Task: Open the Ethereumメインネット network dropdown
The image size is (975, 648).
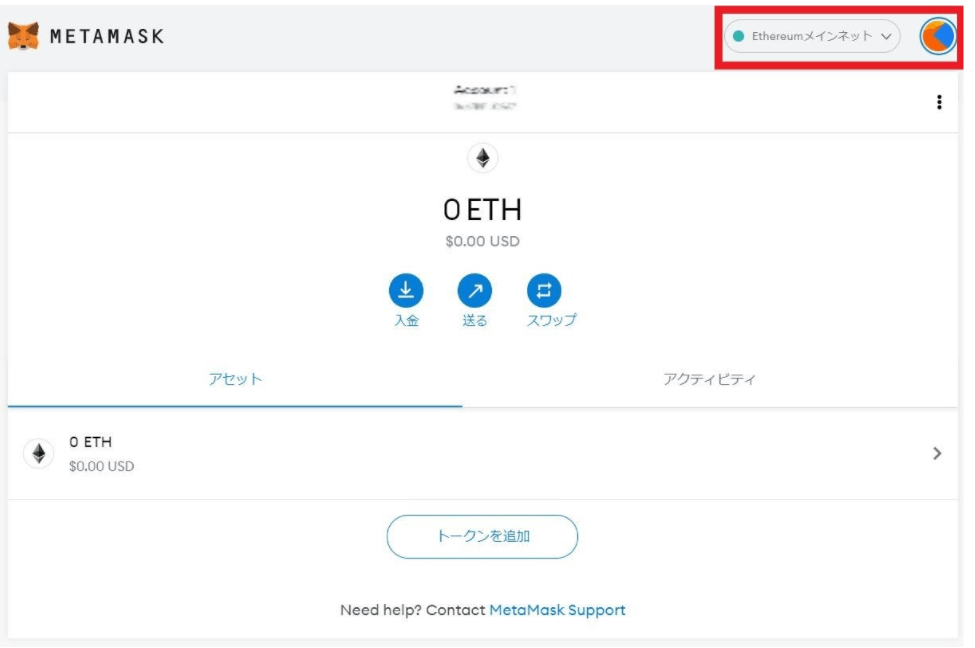Action: pyautogui.click(x=812, y=36)
